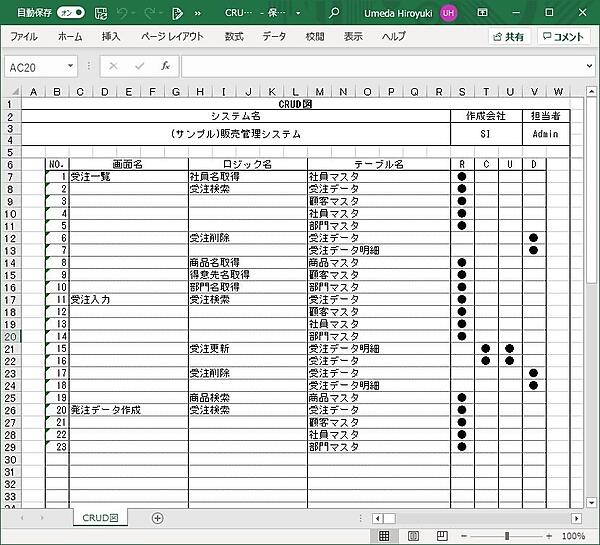Click the formula bar Cancel X icon
Viewport: 600px width, 545px height.
point(113,66)
